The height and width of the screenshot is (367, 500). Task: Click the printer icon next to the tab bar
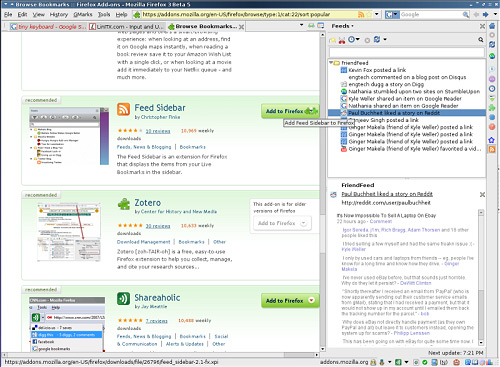311,26
